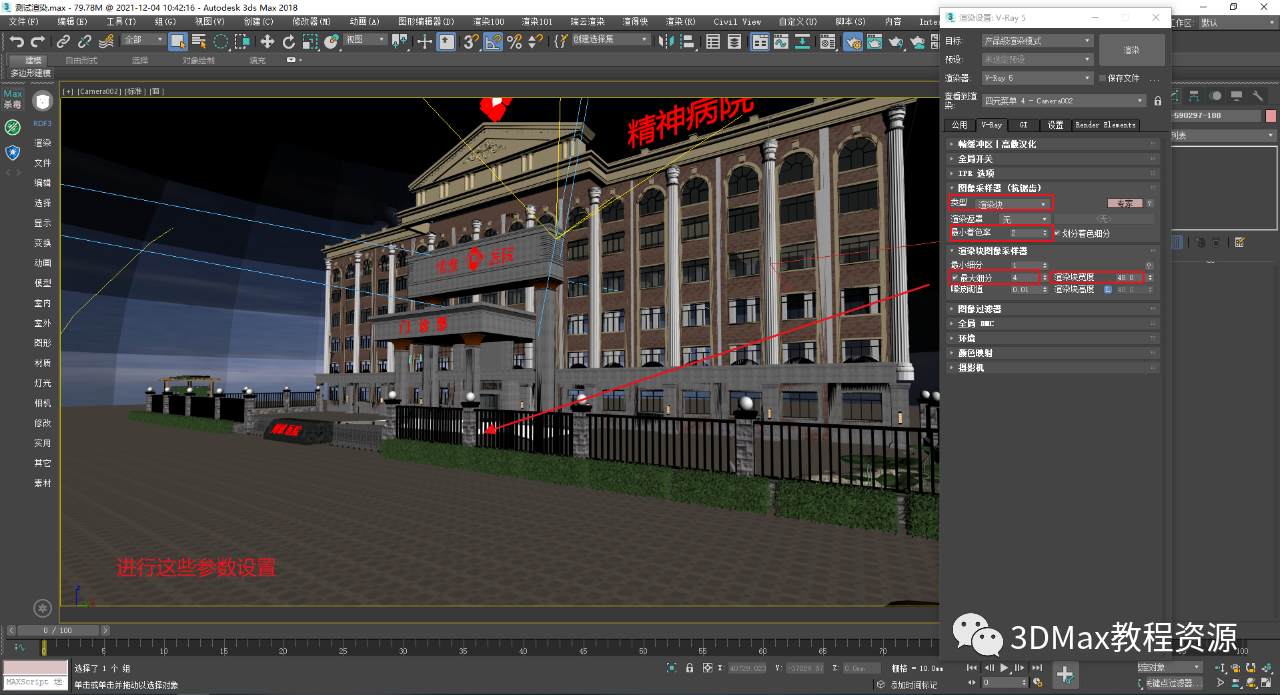
Task: Switch to the GI tab
Action: click(x=1022, y=125)
